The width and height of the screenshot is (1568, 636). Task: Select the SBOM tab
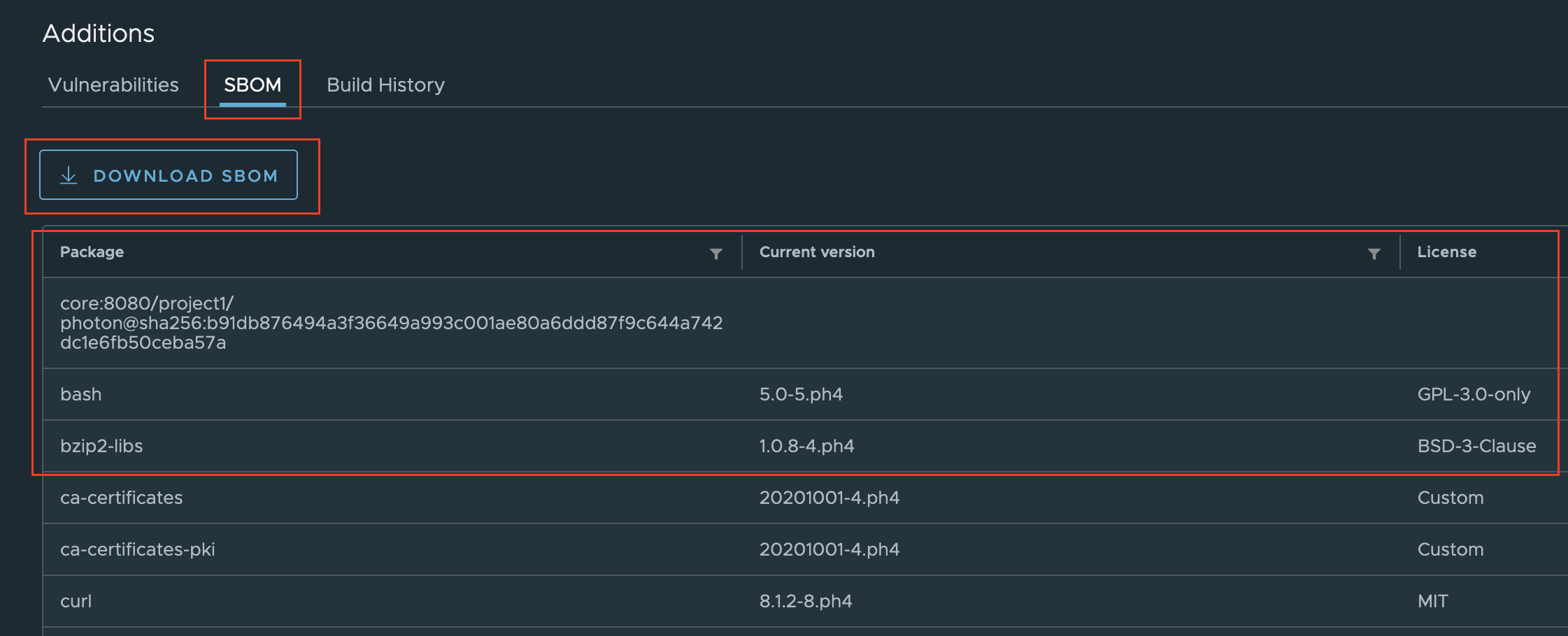[x=252, y=85]
